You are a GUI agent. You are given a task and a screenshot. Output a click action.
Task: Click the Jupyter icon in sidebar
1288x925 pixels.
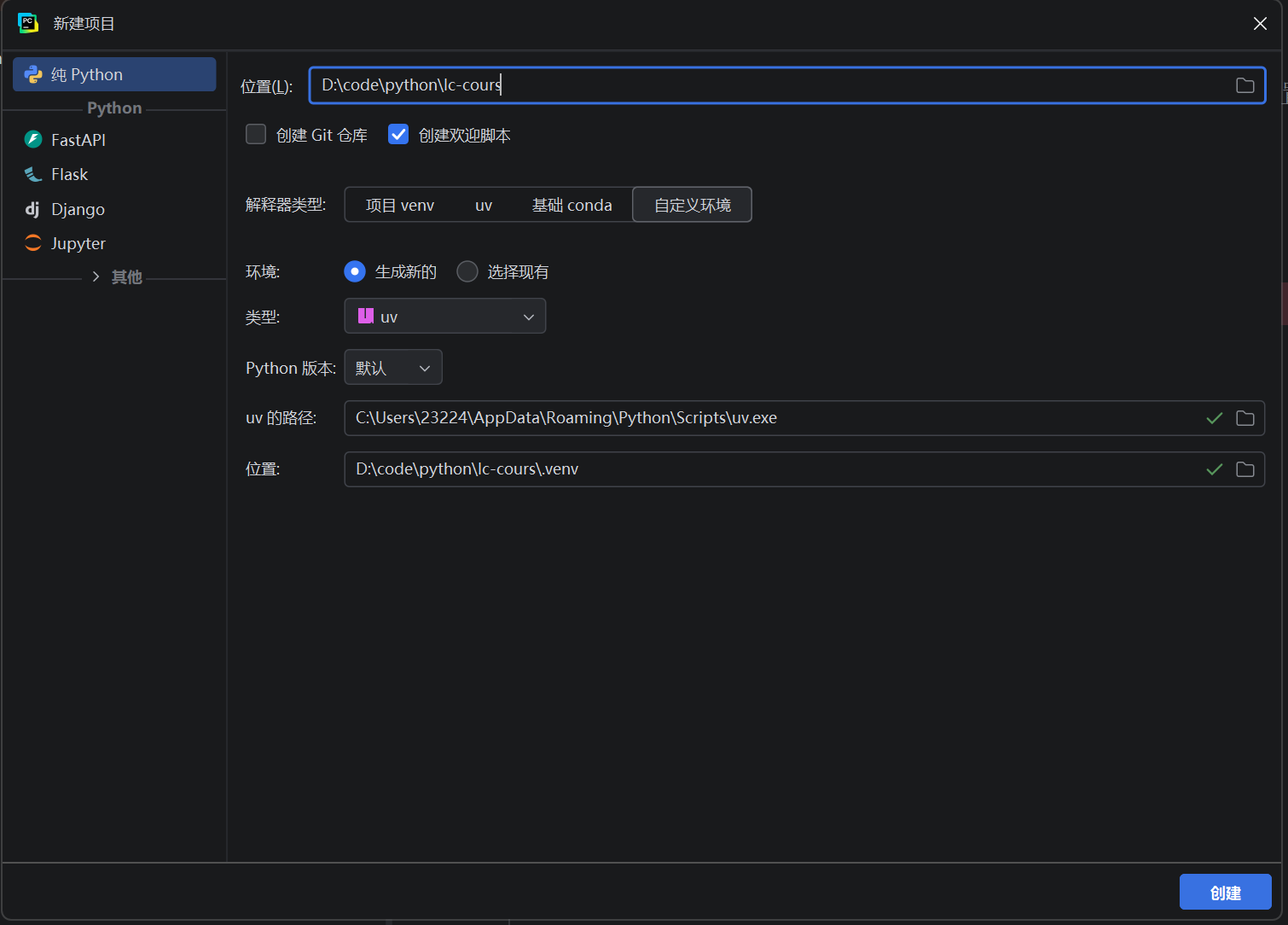coord(33,243)
